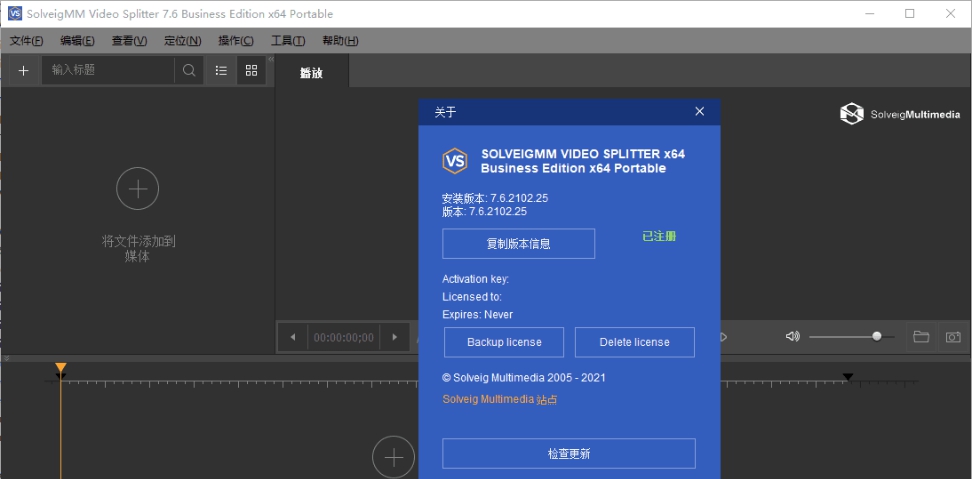Click the add media plus icon in toolbar
The width and height of the screenshot is (974, 479).
(x=23, y=70)
